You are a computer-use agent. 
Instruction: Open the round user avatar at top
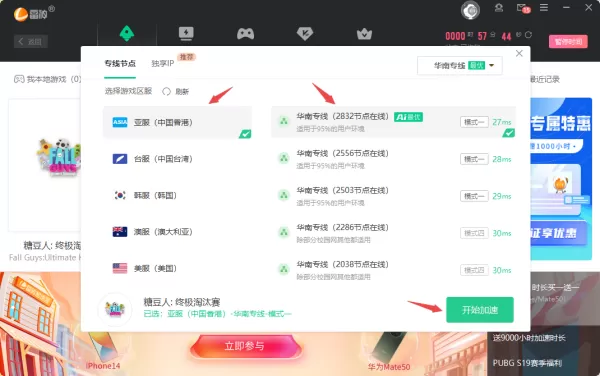(470, 10)
